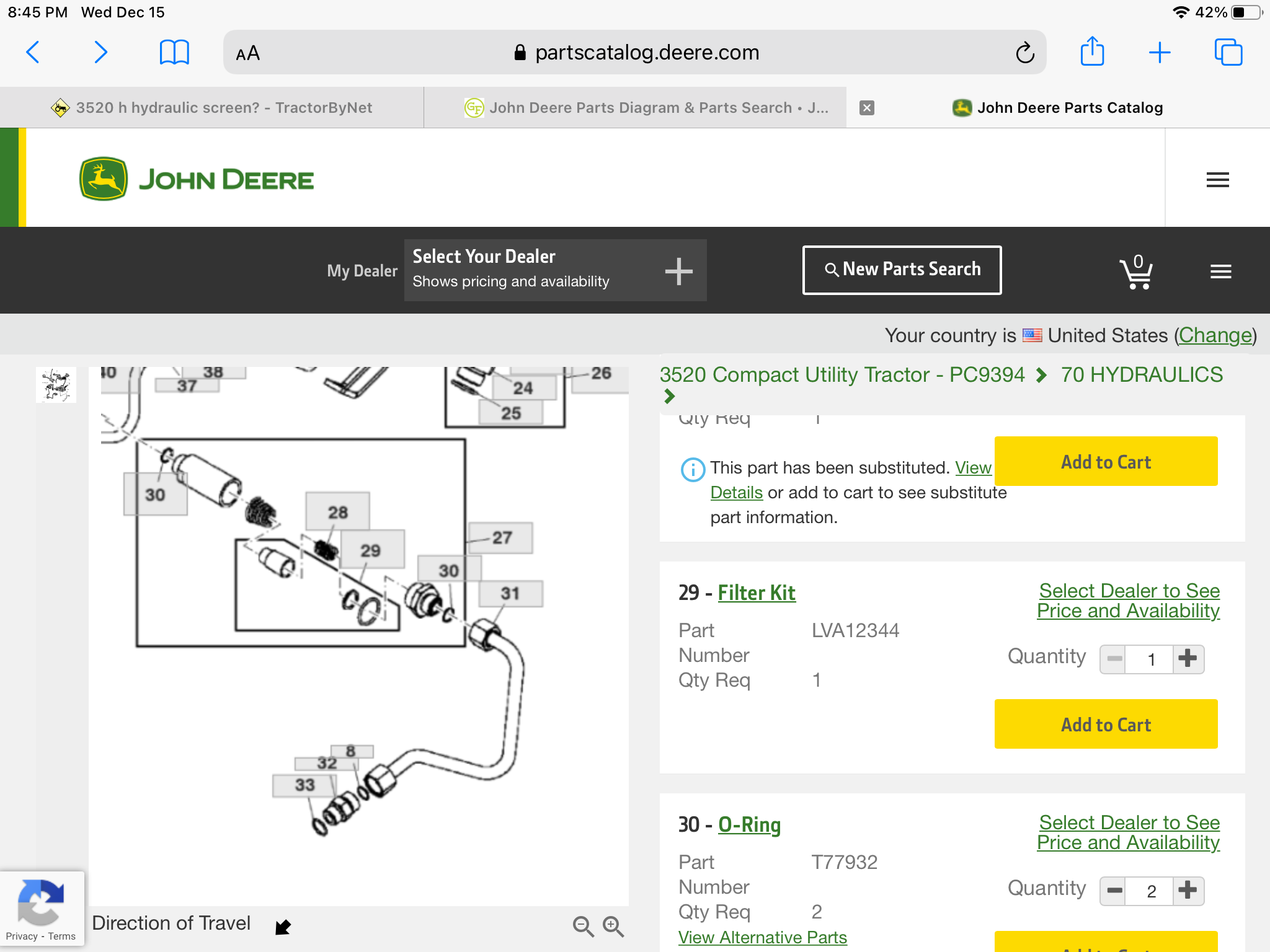This screenshot has height=952, width=1270.
Task: Go forward with Safari forward arrow
Action: pyautogui.click(x=100, y=53)
